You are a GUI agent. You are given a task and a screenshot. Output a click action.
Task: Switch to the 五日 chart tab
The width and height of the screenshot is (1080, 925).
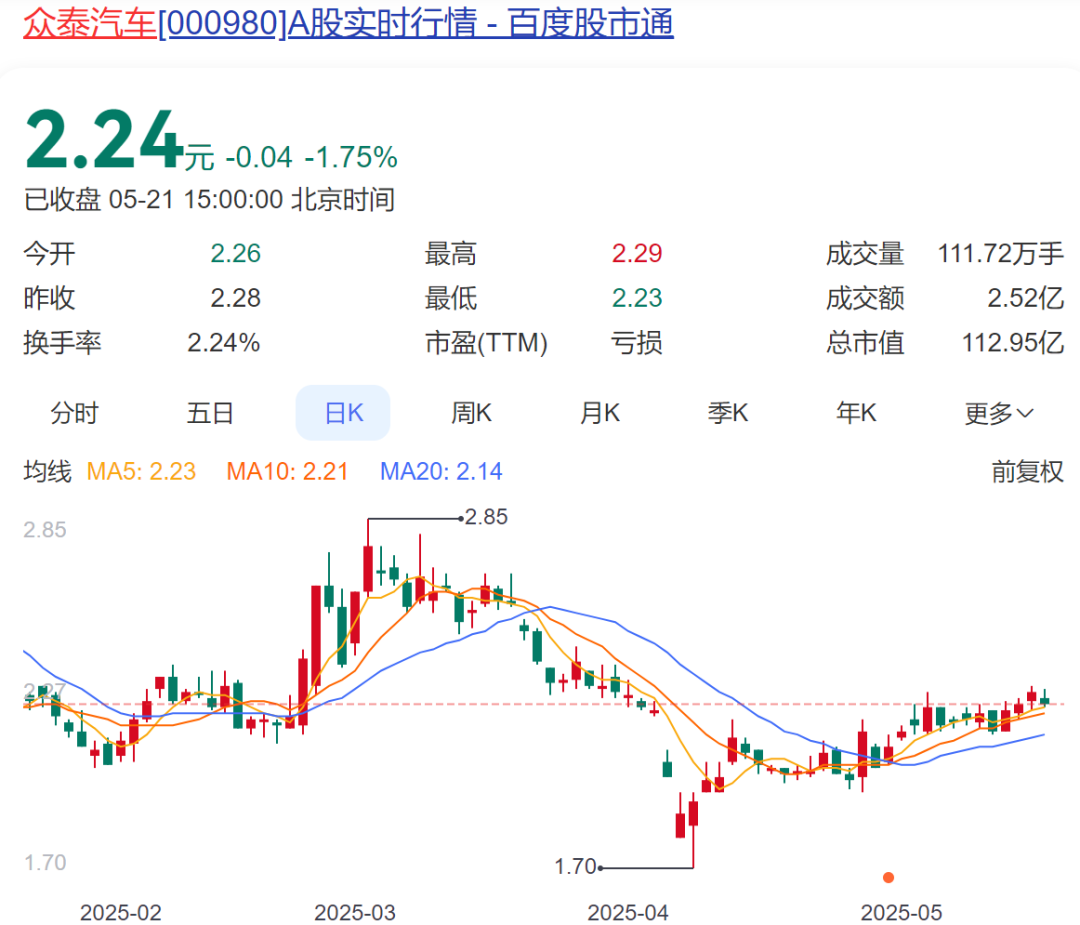[210, 413]
